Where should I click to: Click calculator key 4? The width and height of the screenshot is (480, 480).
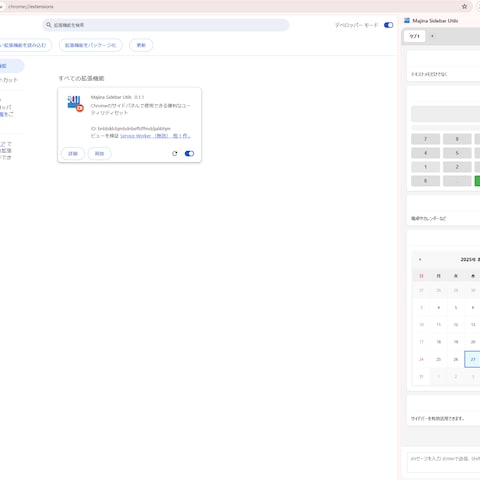click(425, 153)
